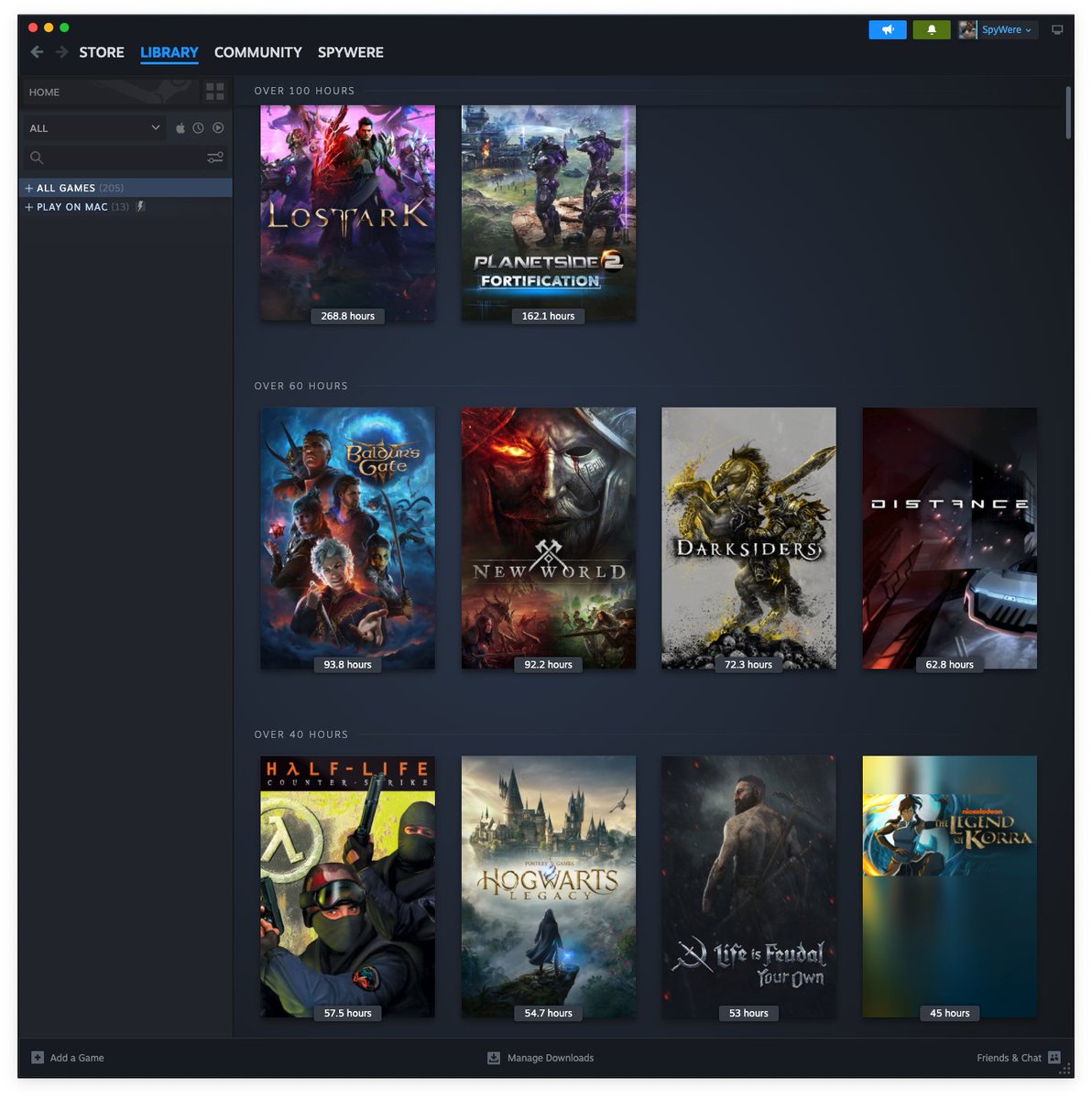Click the OVER 40 HOURS section header
The image size is (1092, 1099).
[301, 734]
